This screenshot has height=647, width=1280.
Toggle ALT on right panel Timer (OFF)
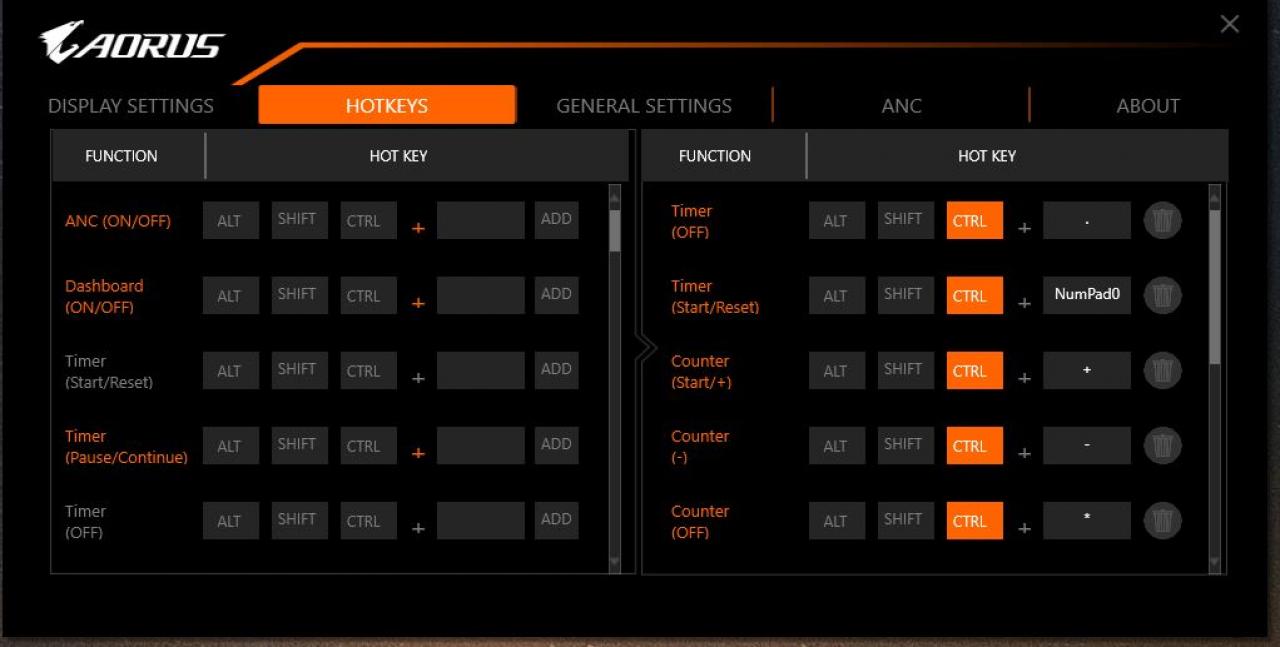(837, 221)
